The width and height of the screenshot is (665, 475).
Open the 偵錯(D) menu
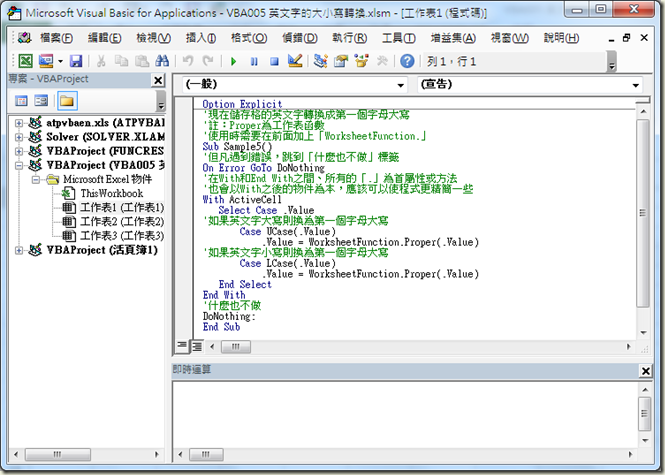300,38
